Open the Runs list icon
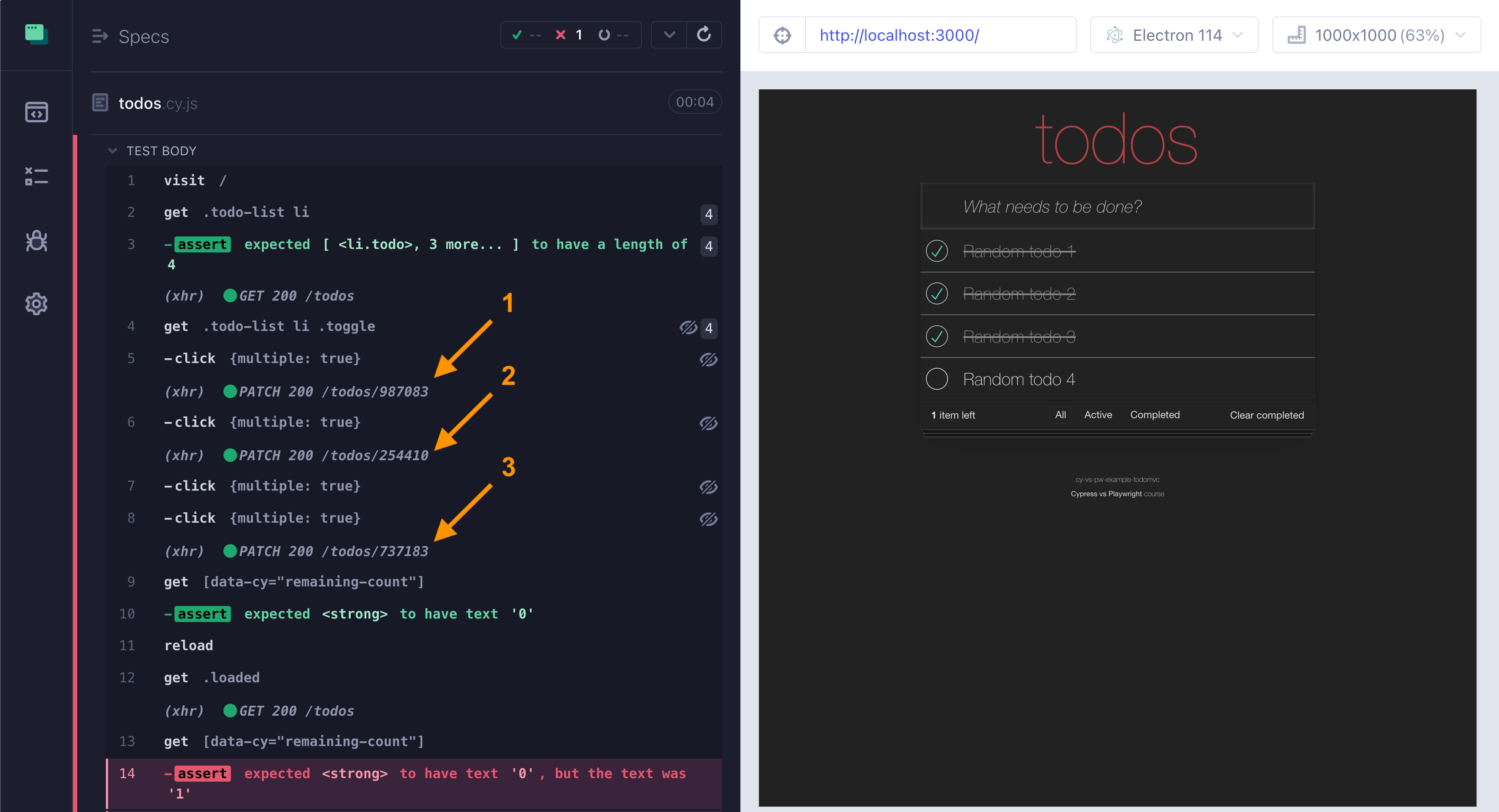The width and height of the screenshot is (1499, 812). pyautogui.click(x=36, y=176)
